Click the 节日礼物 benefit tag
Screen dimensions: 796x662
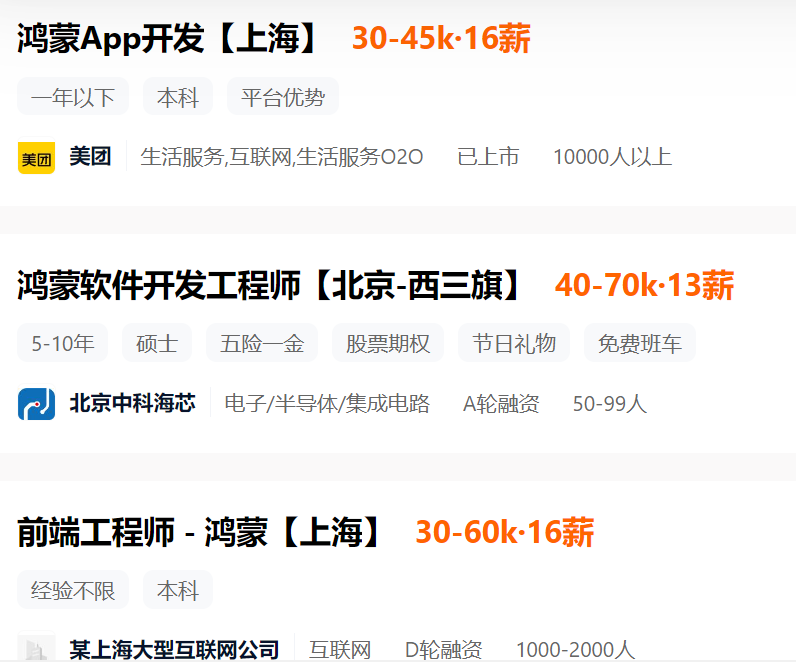coord(514,343)
